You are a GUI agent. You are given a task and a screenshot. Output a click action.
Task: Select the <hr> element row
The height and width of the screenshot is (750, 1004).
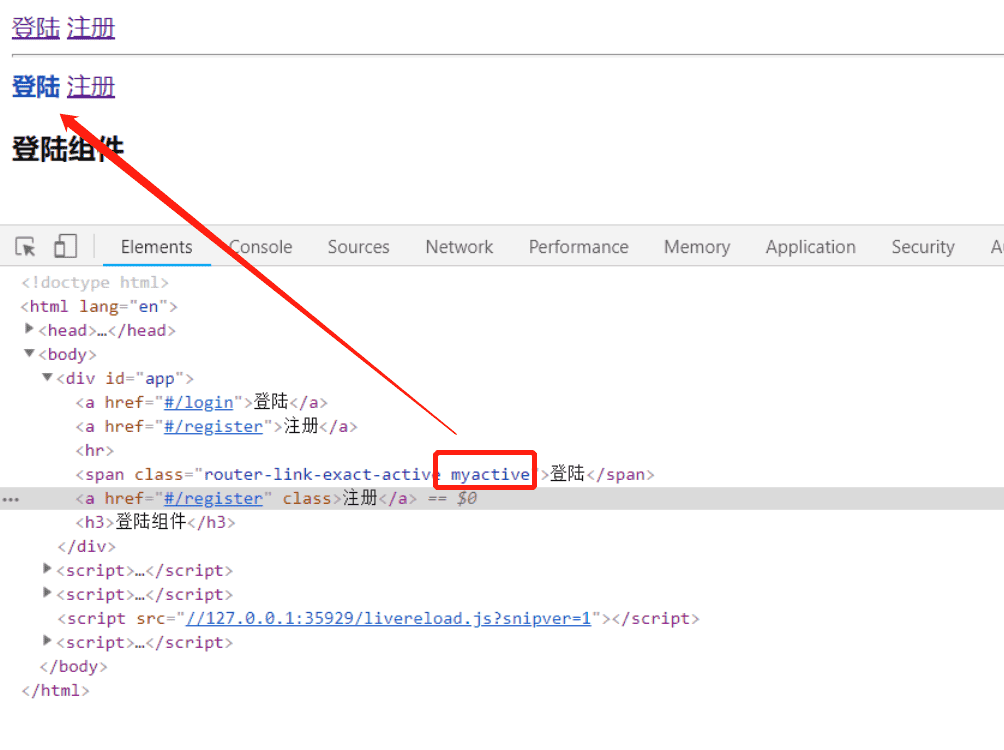(95, 450)
